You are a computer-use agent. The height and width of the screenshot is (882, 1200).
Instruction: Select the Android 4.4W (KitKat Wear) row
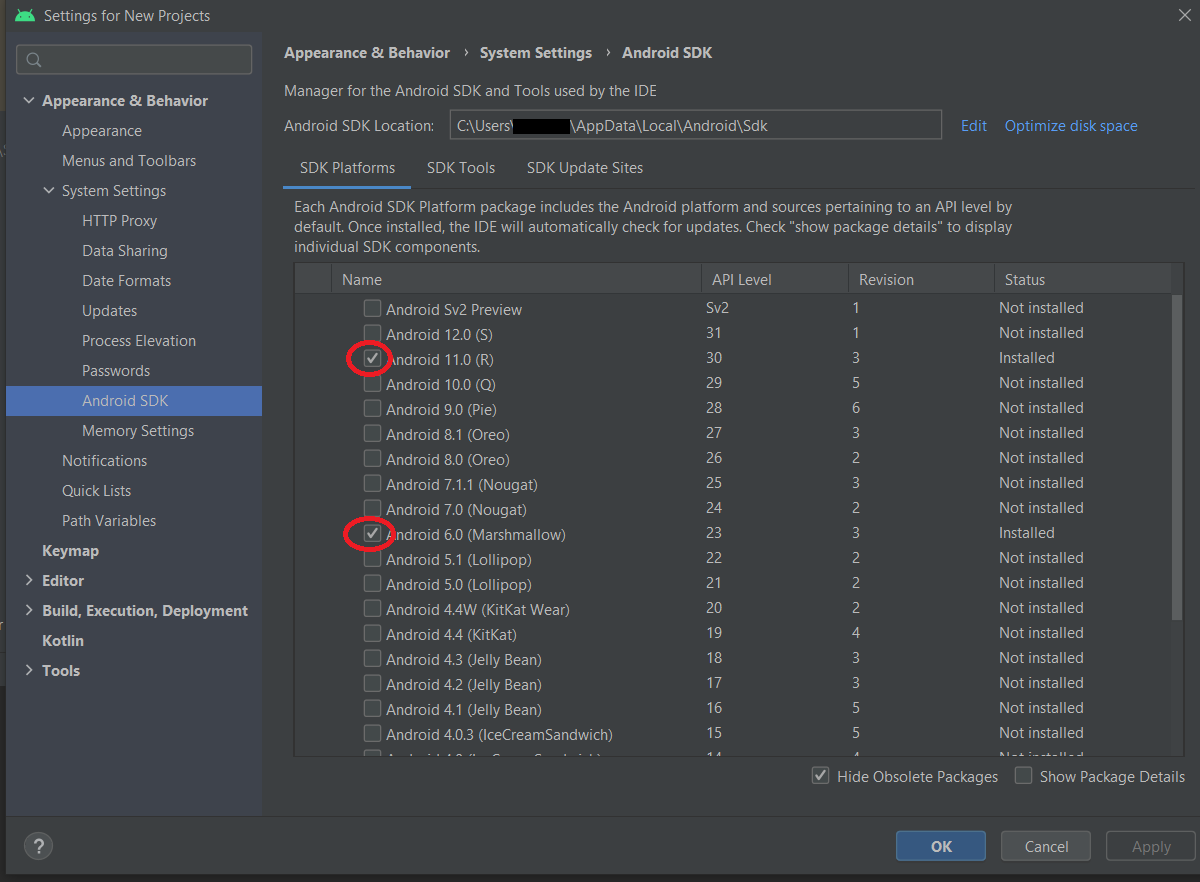(732, 608)
